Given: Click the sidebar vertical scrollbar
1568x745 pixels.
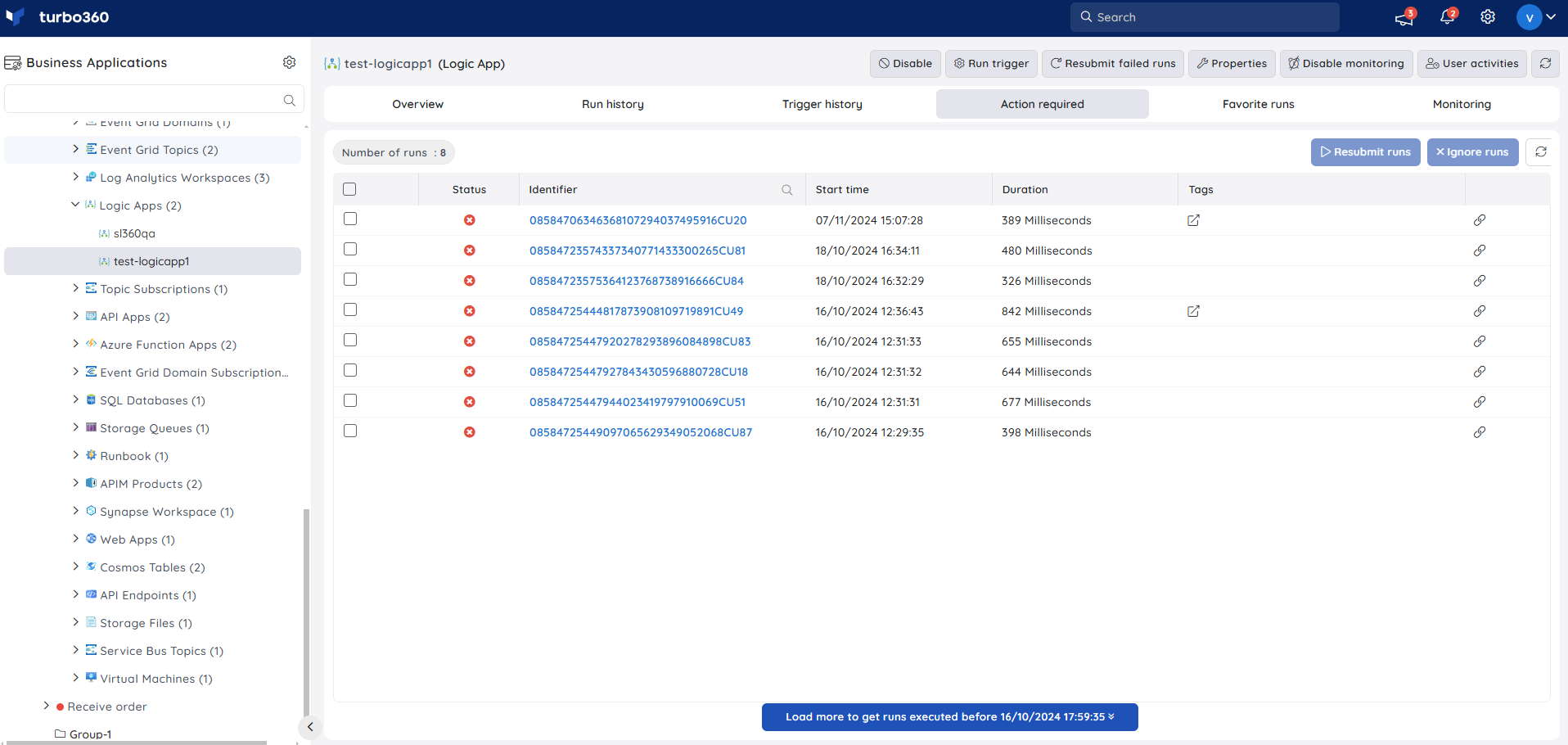Looking at the screenshot, I should [306, 614].
